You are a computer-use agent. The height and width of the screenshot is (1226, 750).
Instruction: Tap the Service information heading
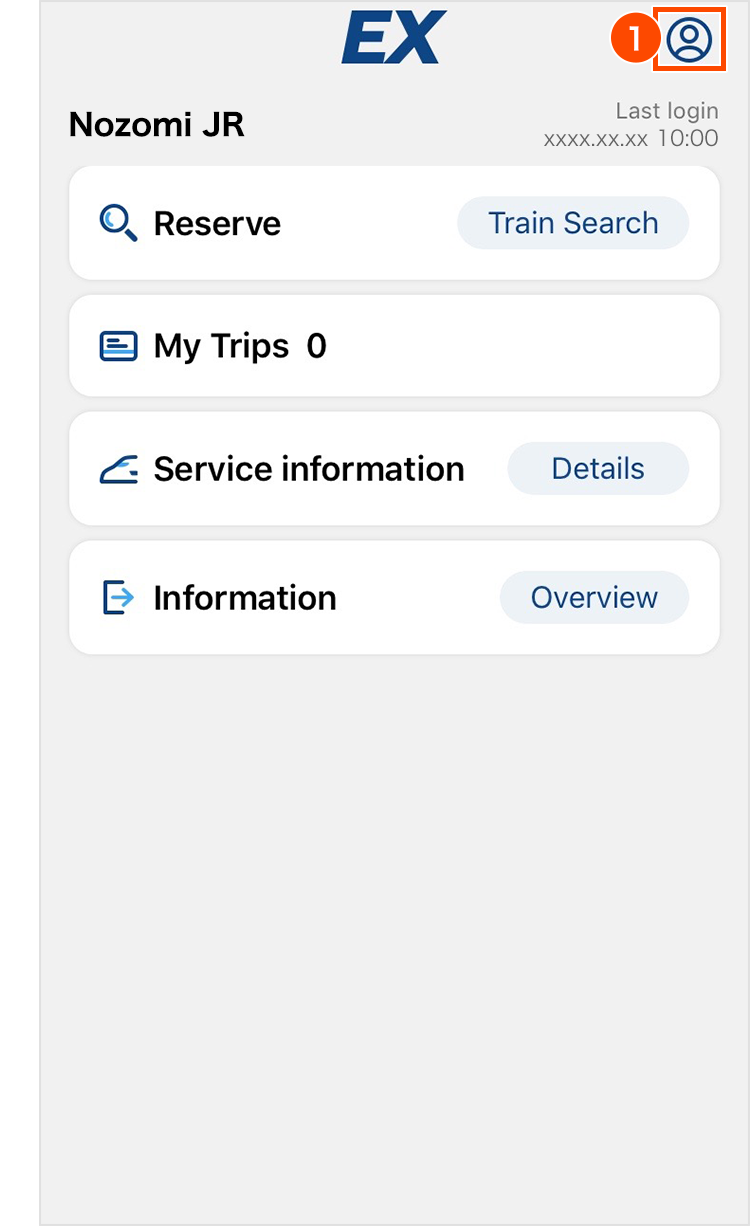coord(308,469)
